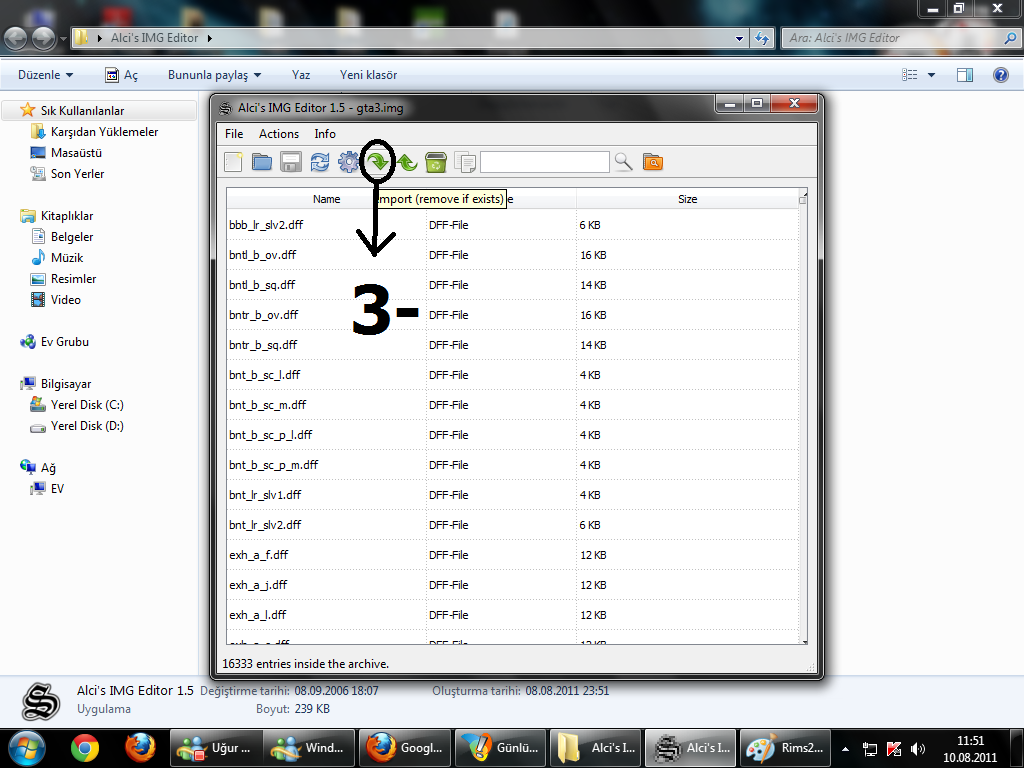Image resolution: width=1024 pixels, height=768 pixels.
Task: Click the Import (remove if exists) icon
Action: [x=378, y=161]
